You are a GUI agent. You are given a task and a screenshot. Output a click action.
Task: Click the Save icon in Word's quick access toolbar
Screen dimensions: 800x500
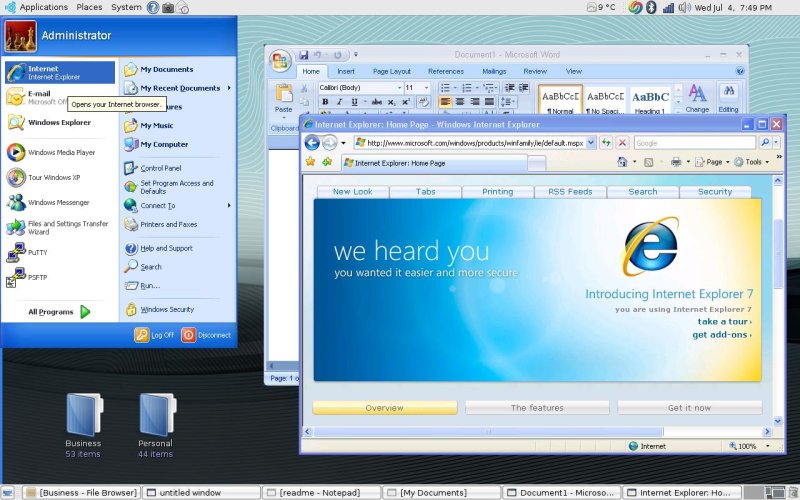coord(304,55)
